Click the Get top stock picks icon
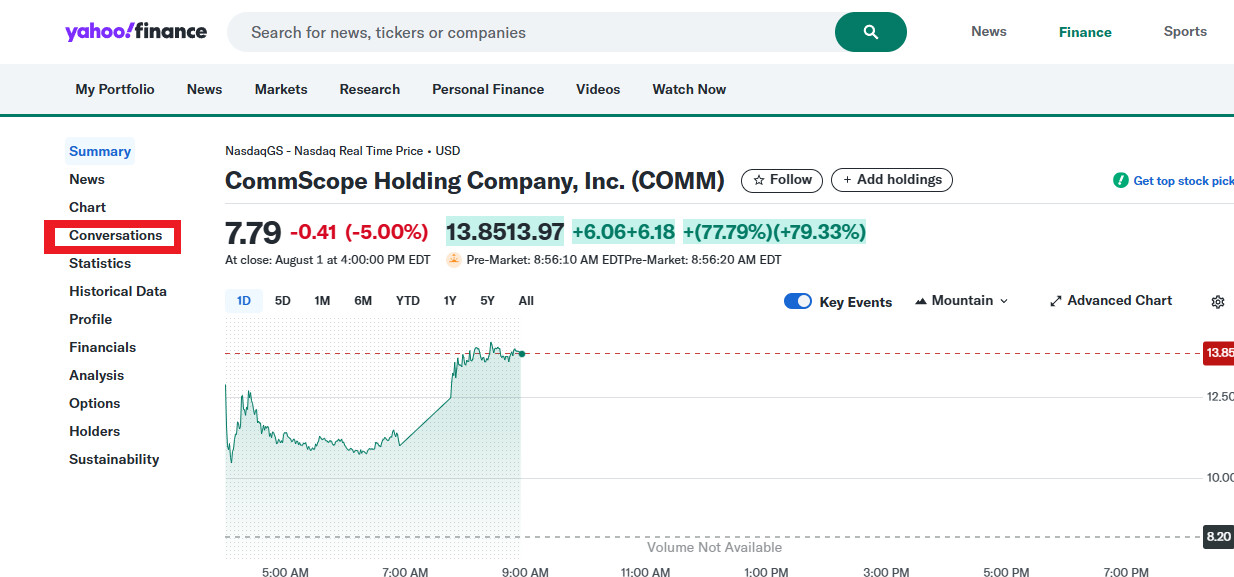This screenshot has height=577, width=1234. click(x=1121, y=181)
